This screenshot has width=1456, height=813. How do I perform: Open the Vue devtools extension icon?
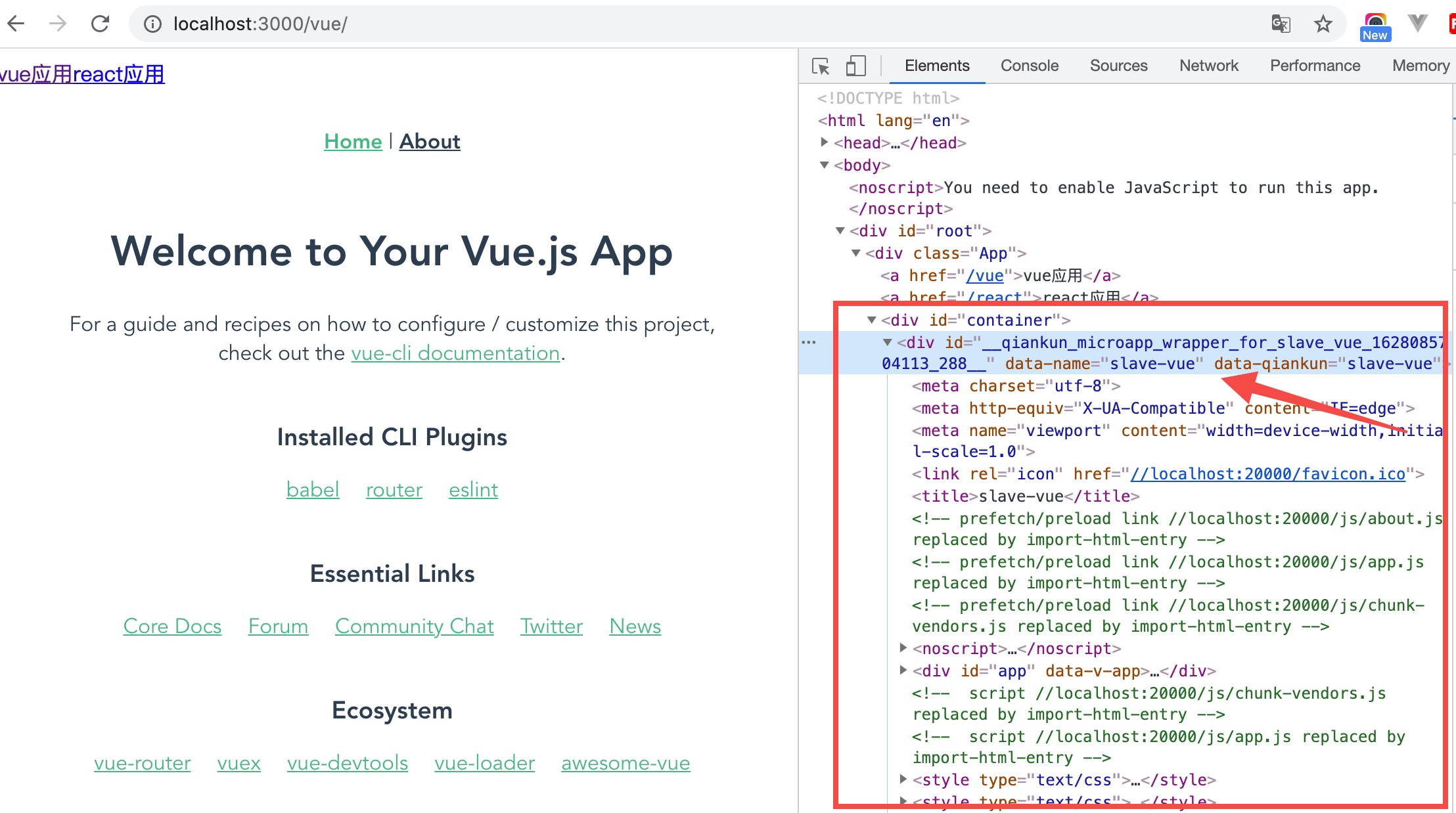1418,24
